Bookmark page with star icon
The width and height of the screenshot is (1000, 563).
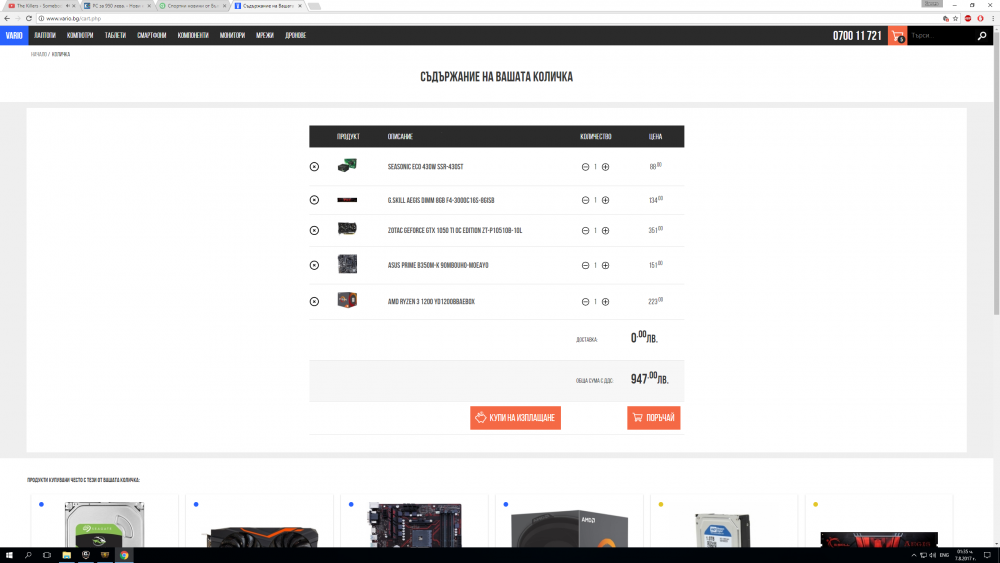[955, 18]
